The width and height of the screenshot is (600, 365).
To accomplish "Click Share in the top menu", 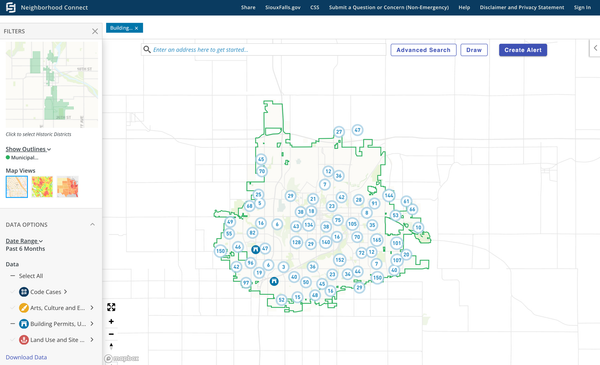I will (x=248, y=7).
